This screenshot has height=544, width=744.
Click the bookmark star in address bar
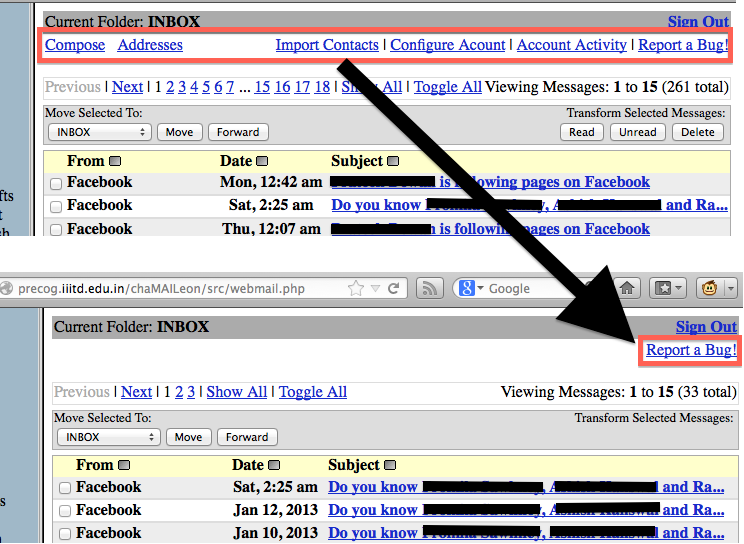(x=356, y=289)
